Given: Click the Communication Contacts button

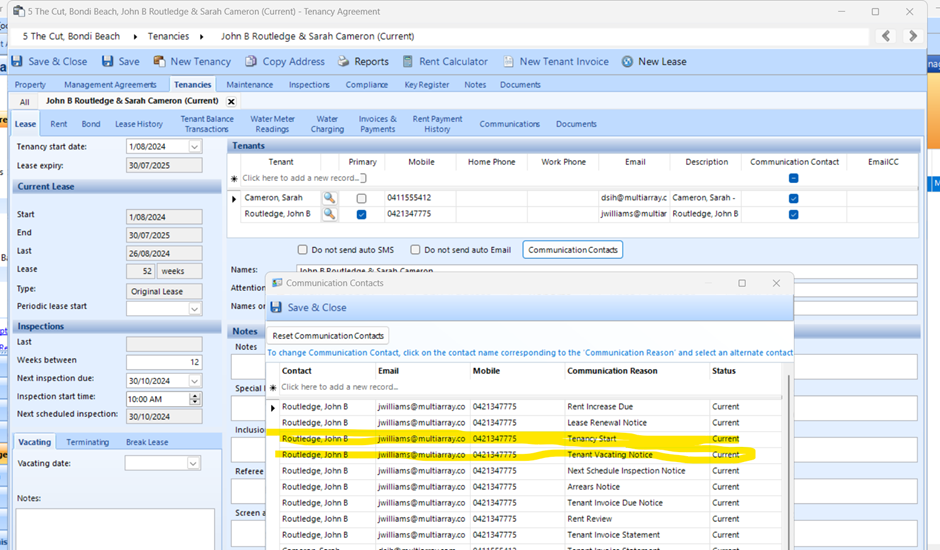Looking at the screenshot, I should pyautogui.click(x=572, y=250).
